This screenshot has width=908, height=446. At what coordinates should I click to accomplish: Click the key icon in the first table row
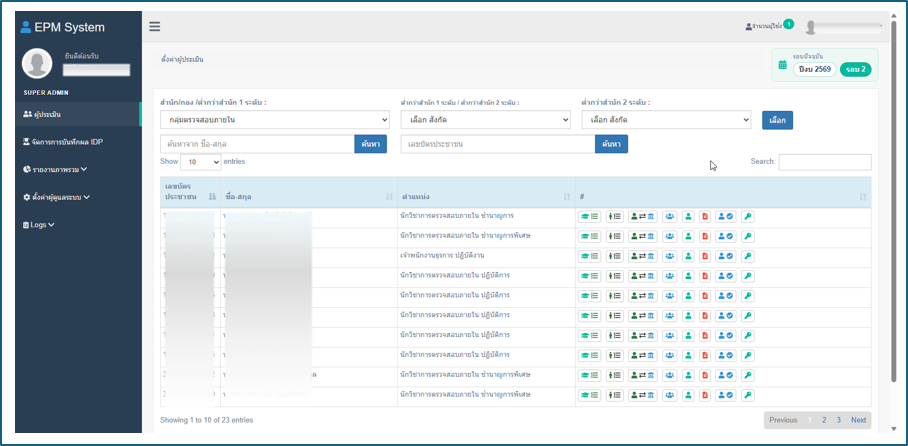[x=748, y=217]
